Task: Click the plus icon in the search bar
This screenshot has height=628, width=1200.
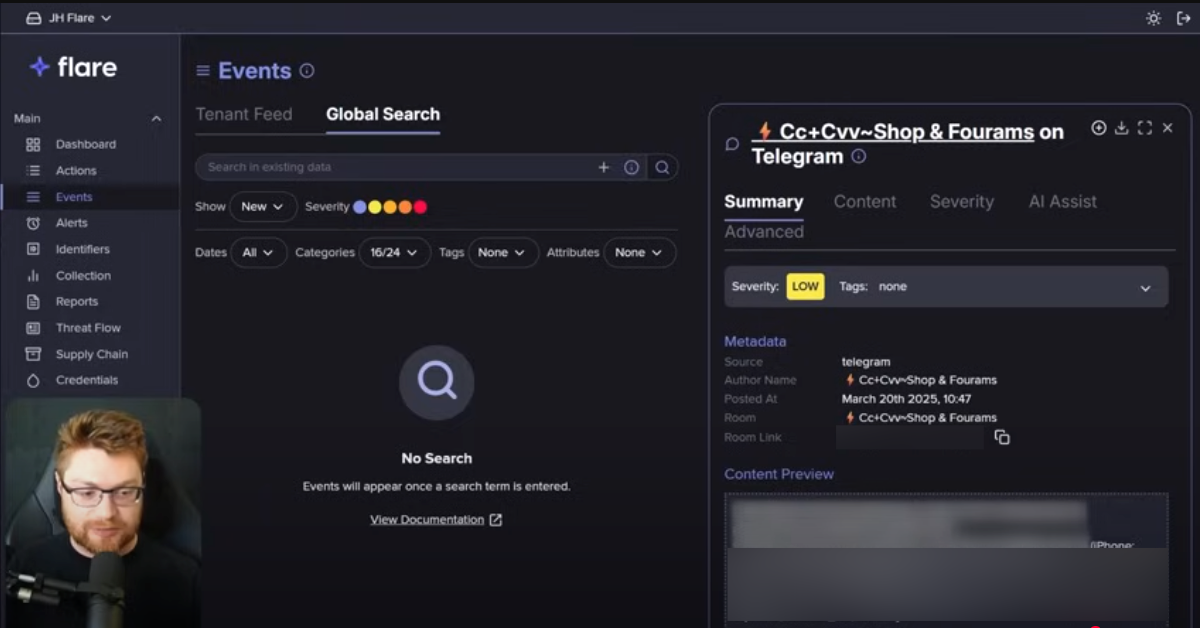Action: coord(603,168)
